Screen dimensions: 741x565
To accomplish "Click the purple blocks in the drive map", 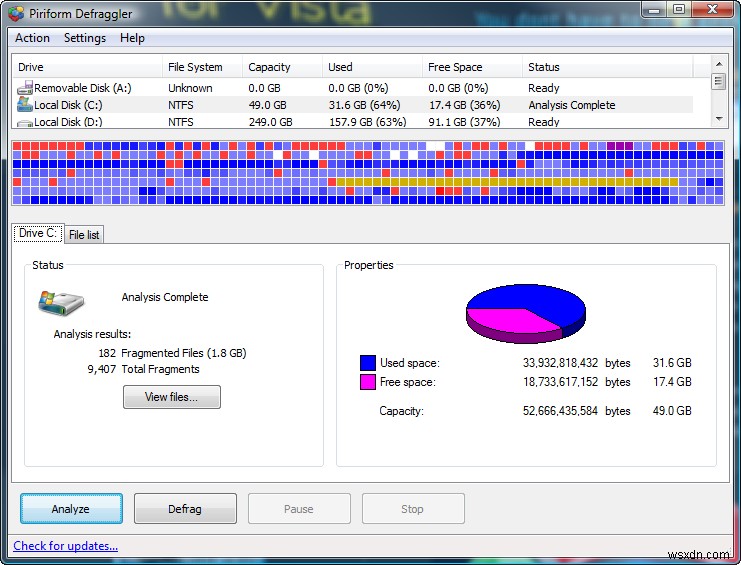I will 620,146.
